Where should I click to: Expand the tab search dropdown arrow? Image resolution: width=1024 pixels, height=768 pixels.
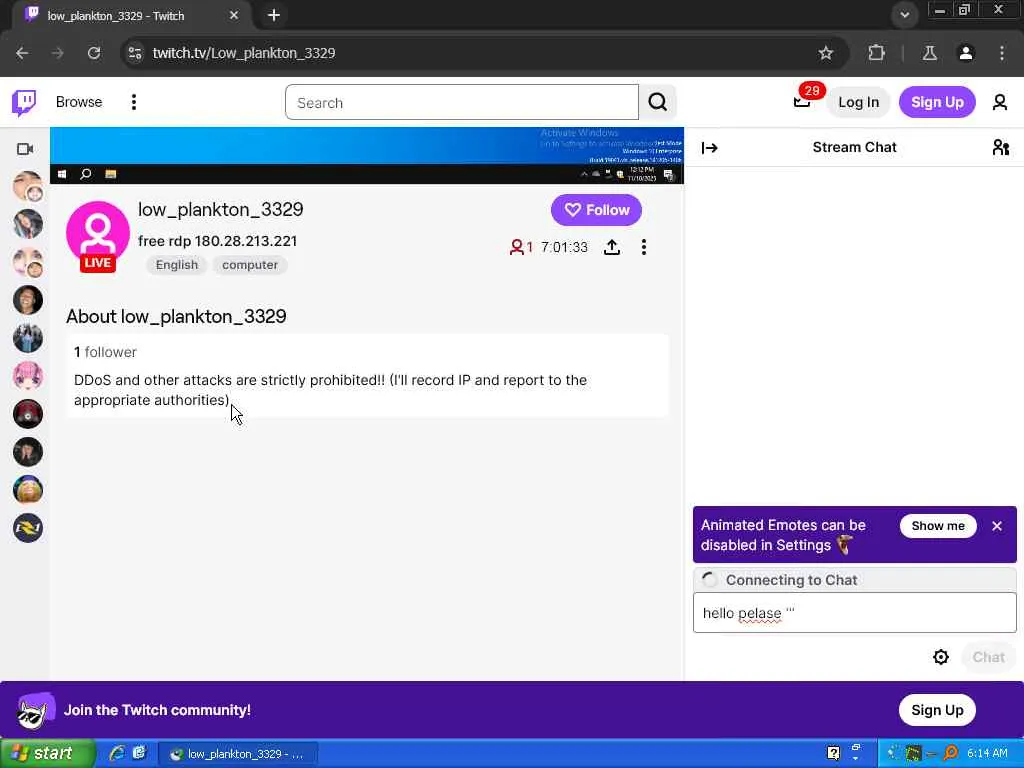[x=904, y=14]
